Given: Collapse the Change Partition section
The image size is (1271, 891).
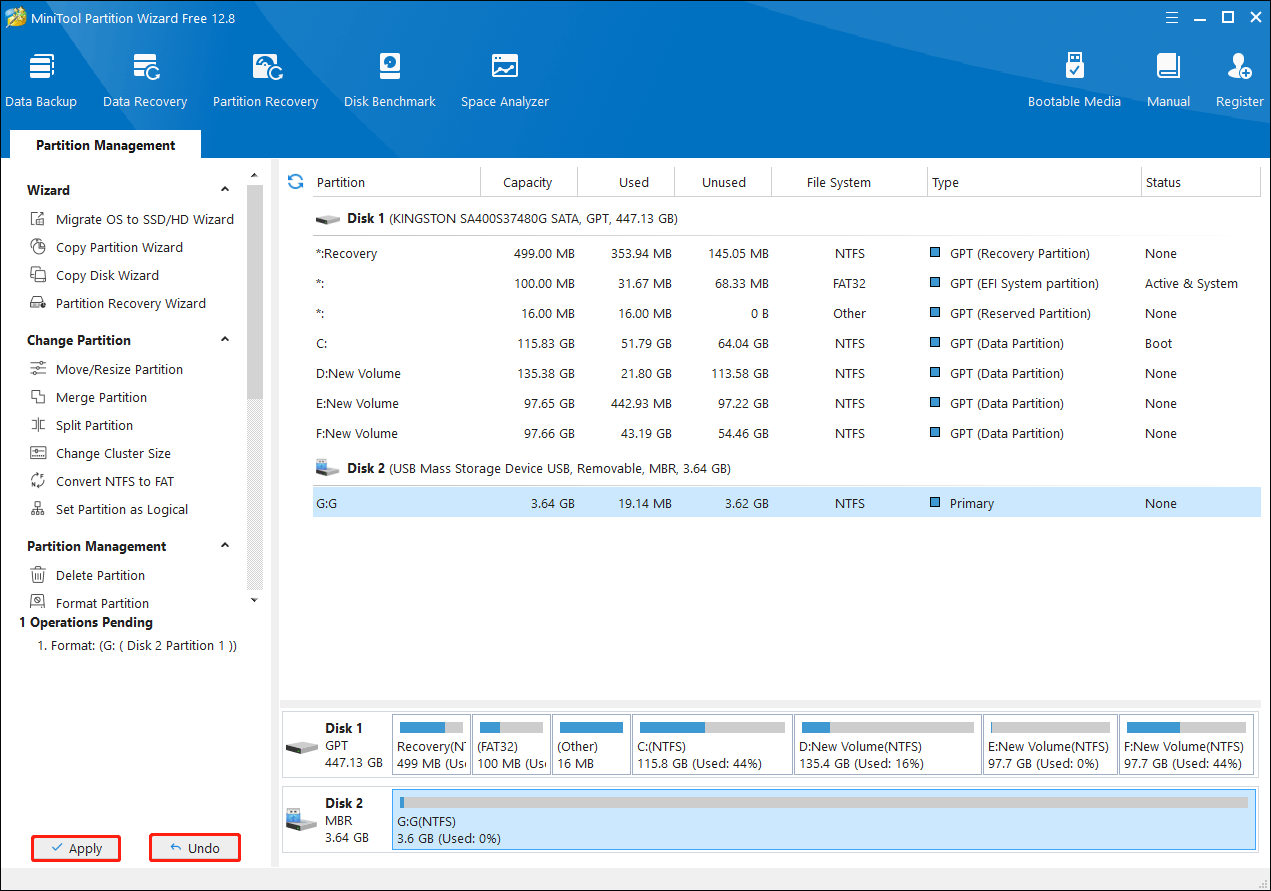Looking at the screenshot, I should [225, 340].
